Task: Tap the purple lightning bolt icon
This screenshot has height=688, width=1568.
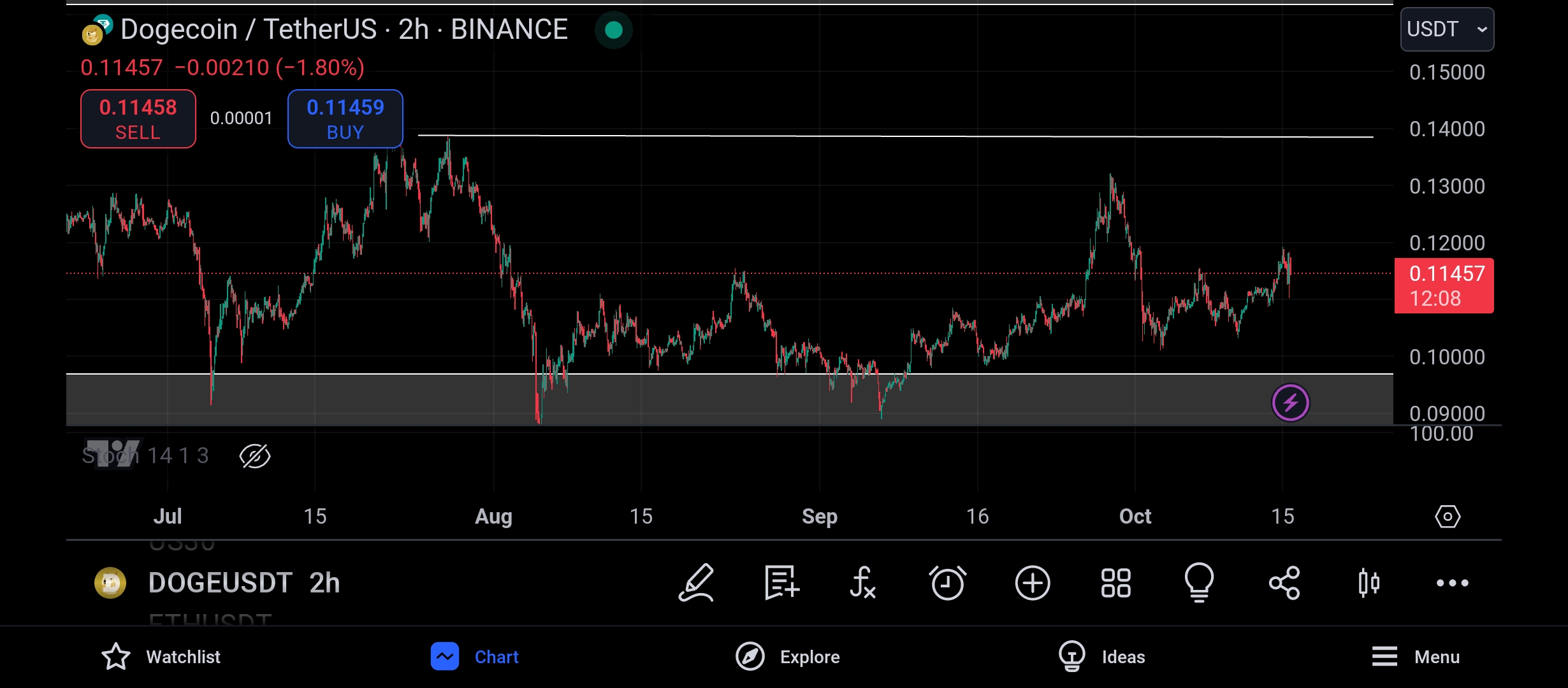Action: coord(1290,403)
